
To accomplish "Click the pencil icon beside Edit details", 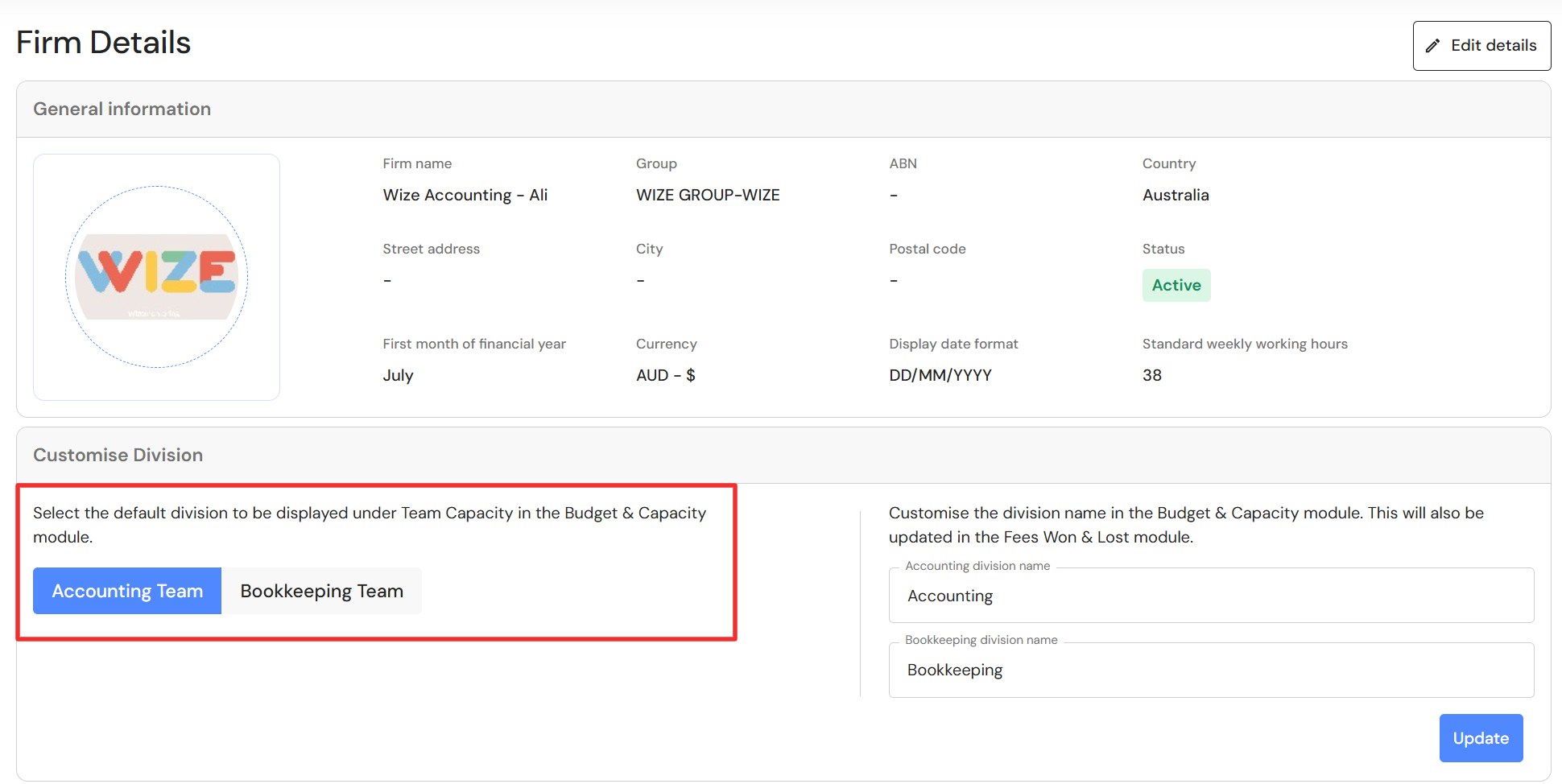I will [1432, 46].
